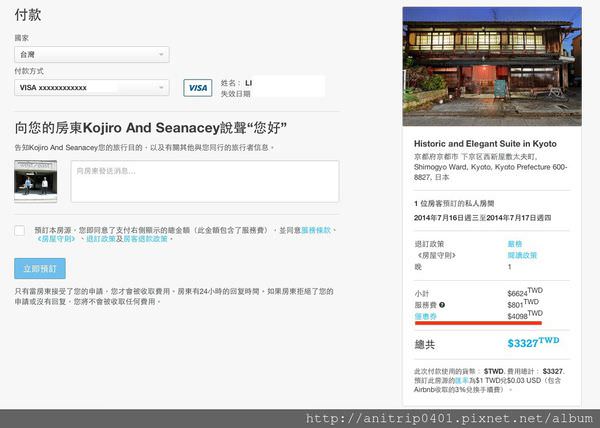The width and height of the screenshot is (600, 428).
Task: Open the 匯率 exchange rate link
Action: click(462, 381)
